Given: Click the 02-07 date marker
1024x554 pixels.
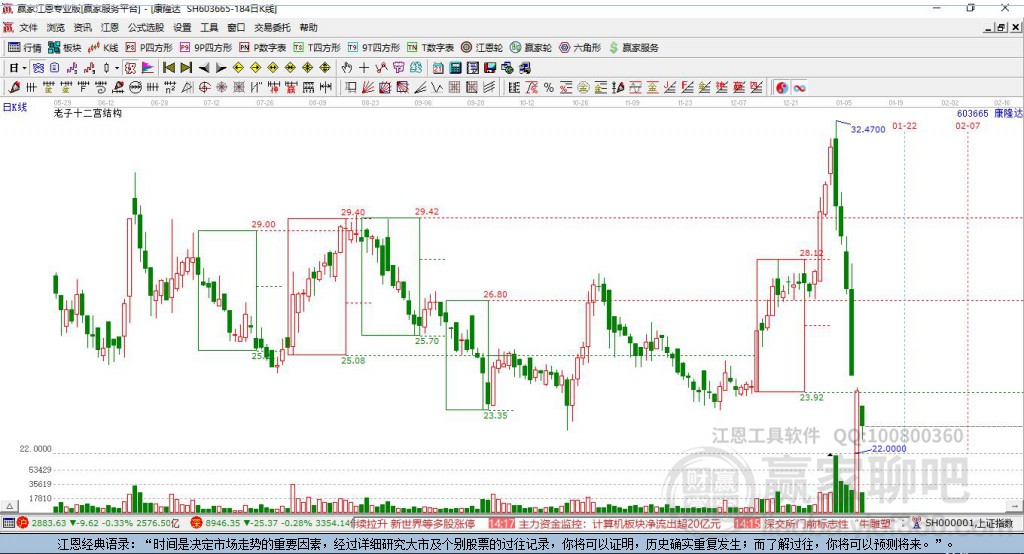Looking at the screenshot, I should click(x=968, y=125).
